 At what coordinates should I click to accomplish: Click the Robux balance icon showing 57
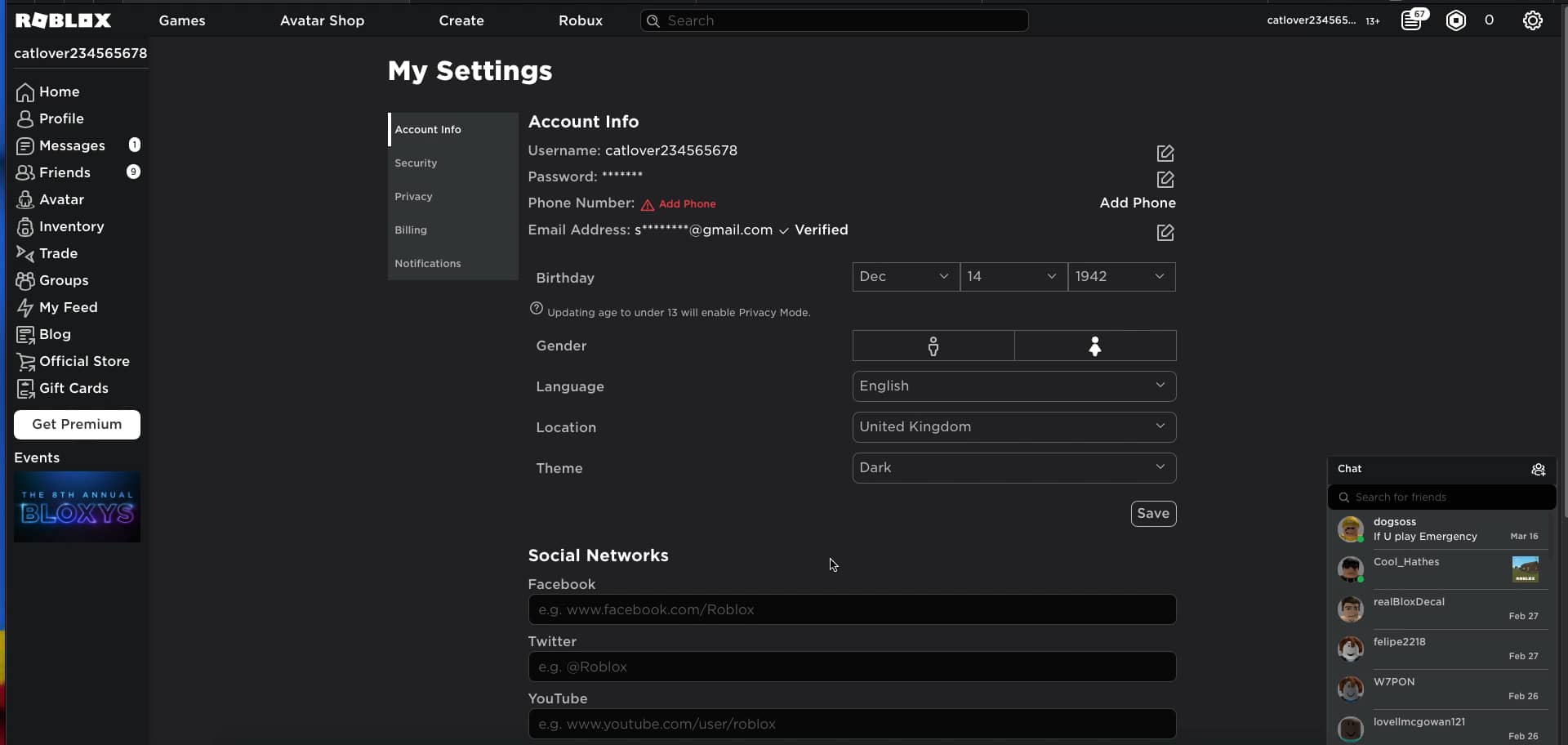pyautogui.click(x=1414, y=20)
